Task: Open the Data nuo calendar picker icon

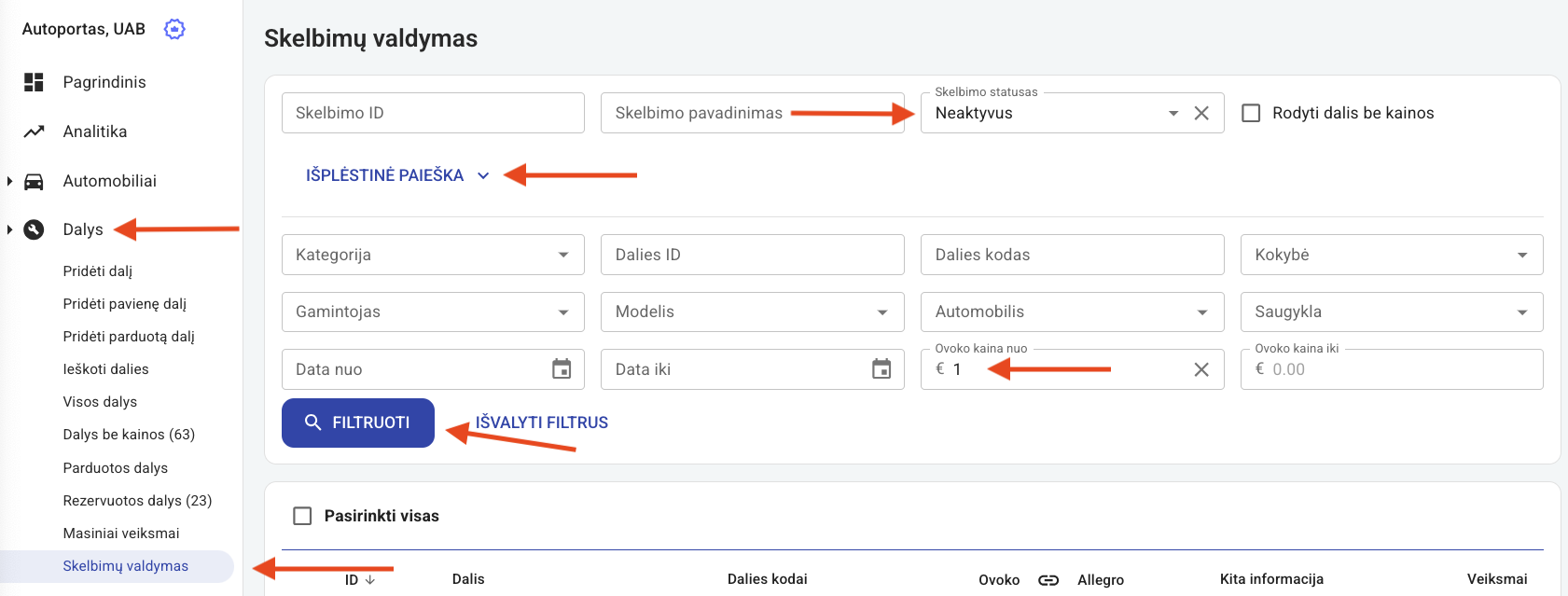Action: point(562,369)
